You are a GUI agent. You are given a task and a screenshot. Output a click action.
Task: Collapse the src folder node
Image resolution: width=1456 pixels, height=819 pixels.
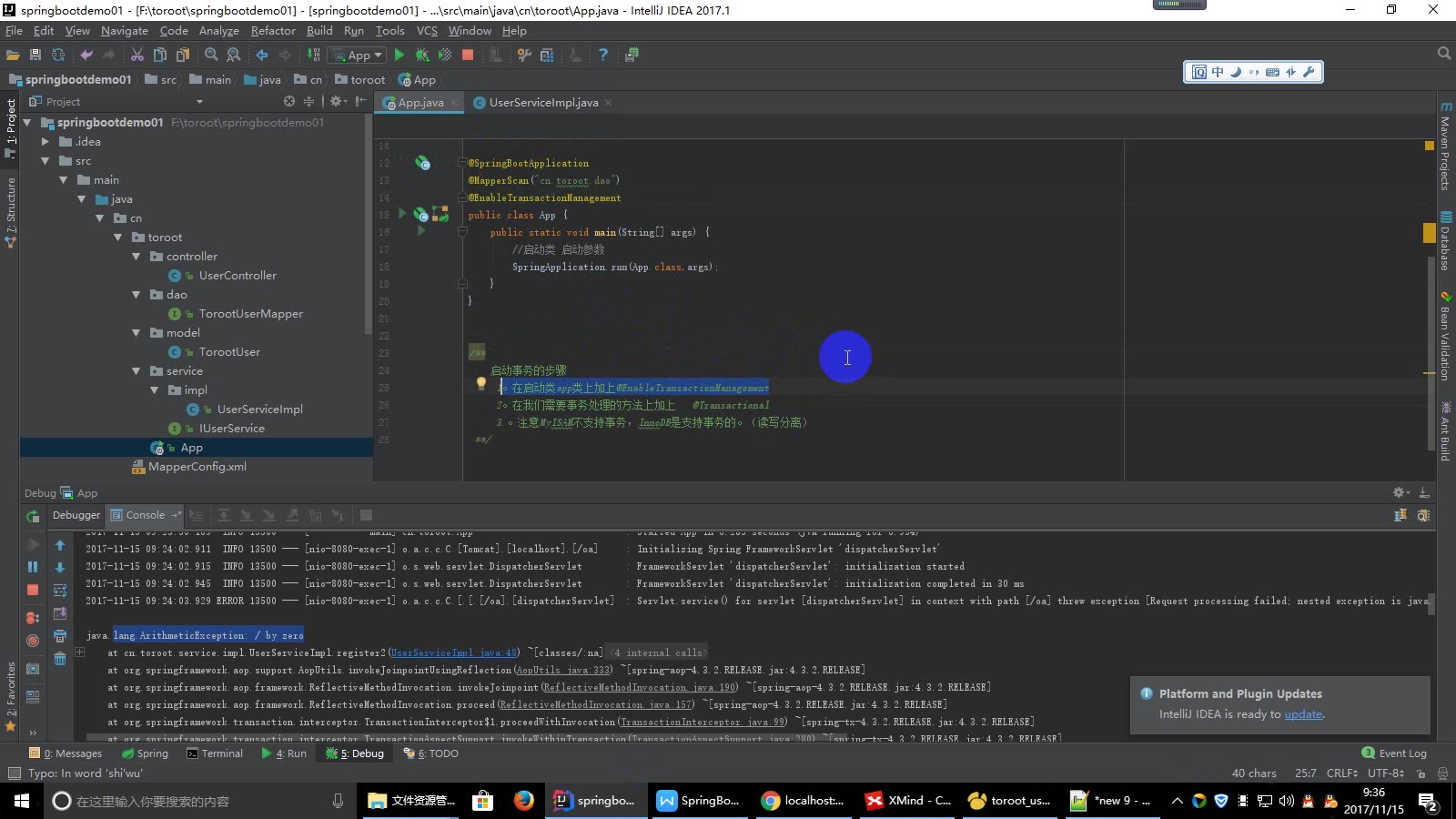(45, 161)
